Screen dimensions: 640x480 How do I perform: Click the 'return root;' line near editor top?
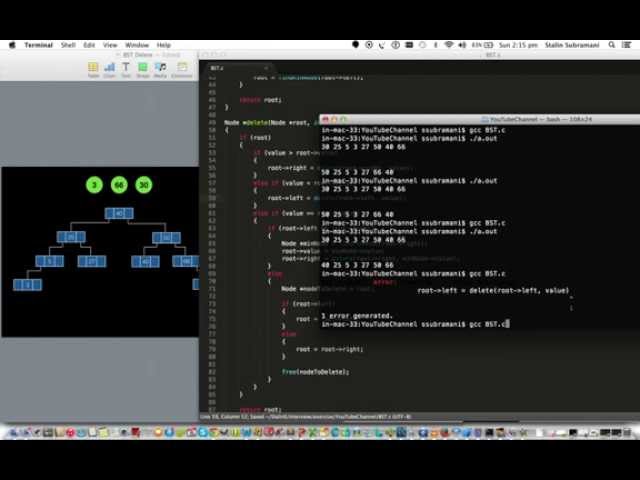(260, 100)
